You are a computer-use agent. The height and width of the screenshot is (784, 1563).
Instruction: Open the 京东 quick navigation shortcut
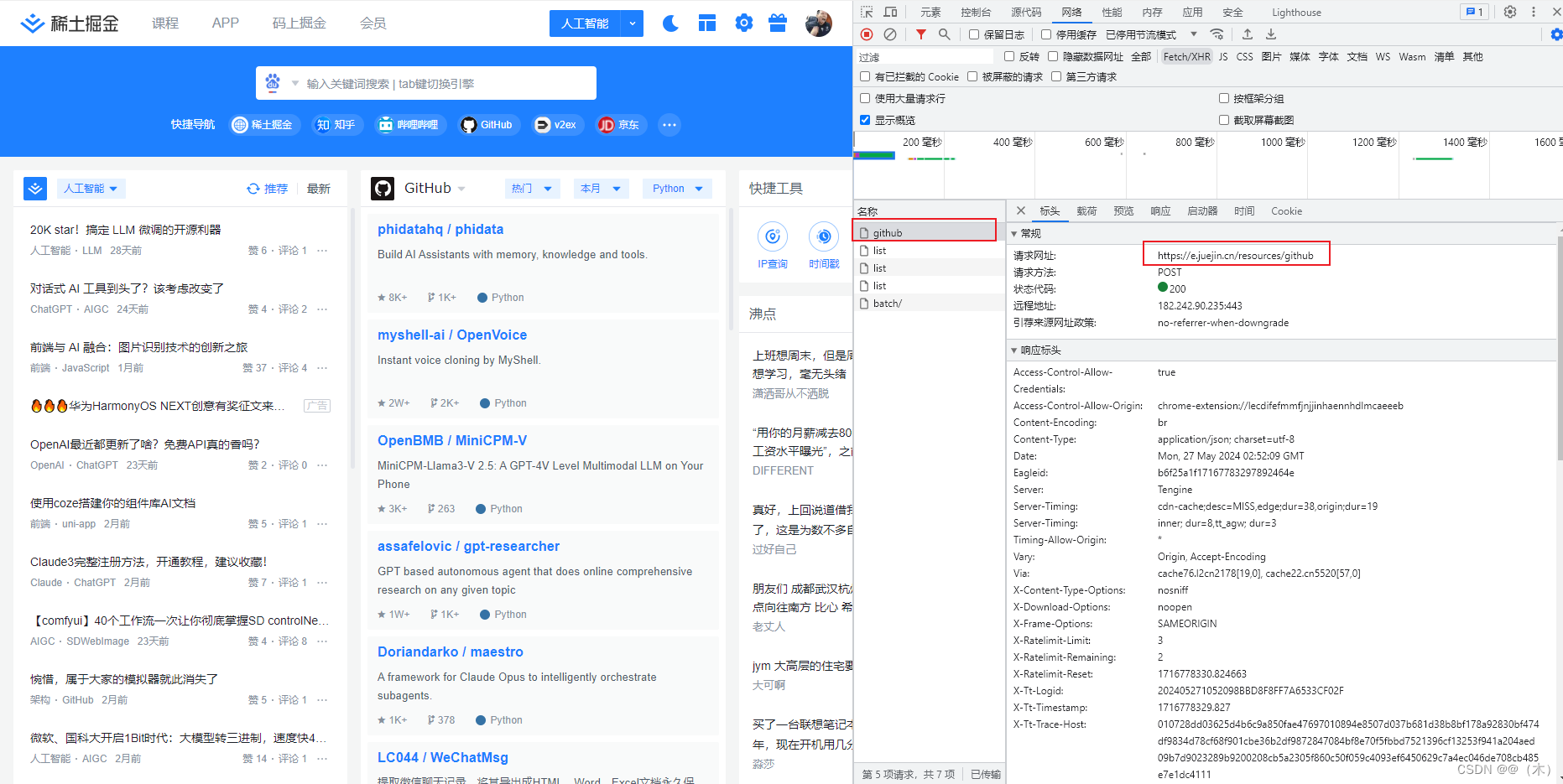621,125
